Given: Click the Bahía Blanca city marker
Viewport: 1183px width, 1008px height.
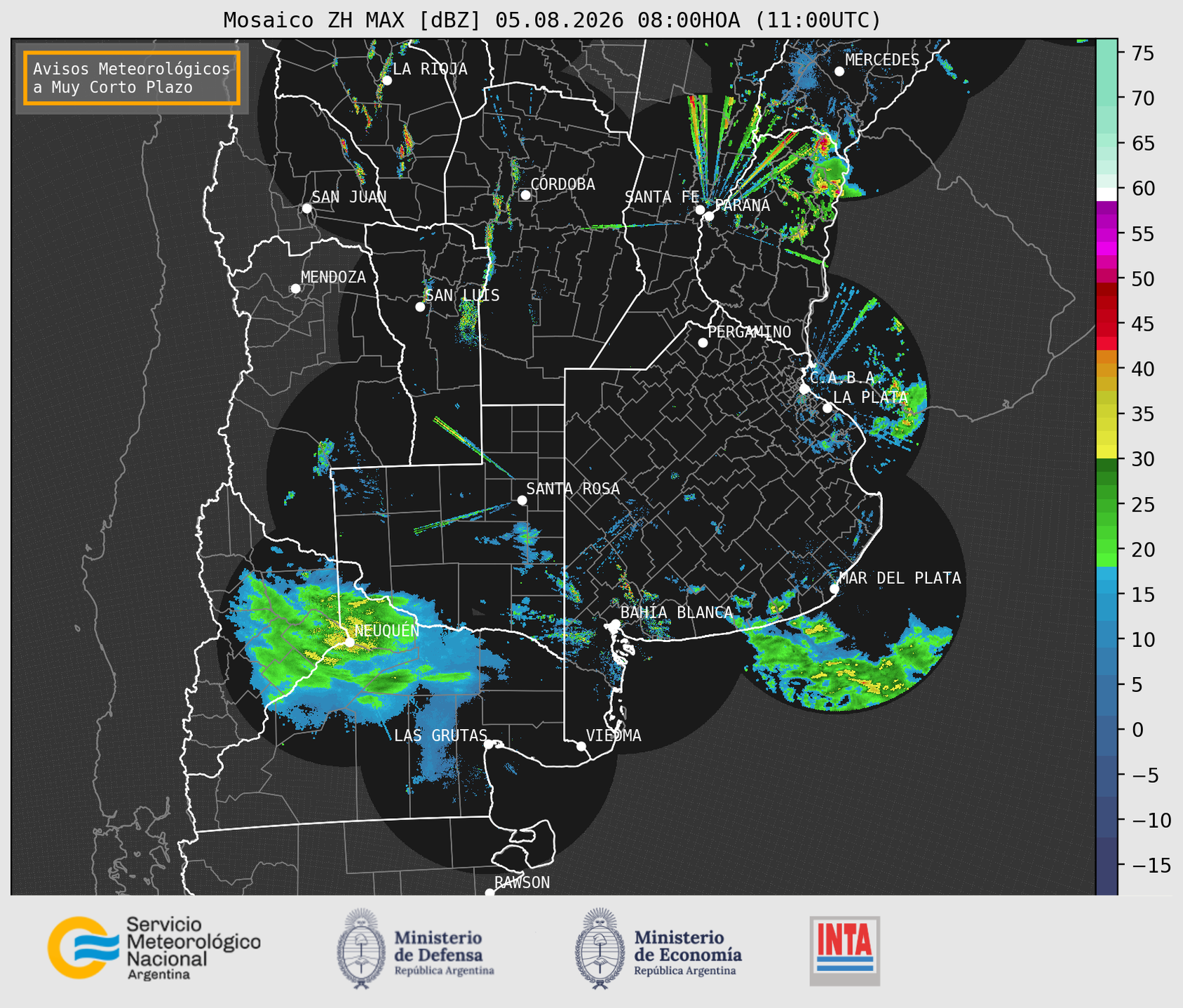Looking at the screenshot, I should (615, 624).
